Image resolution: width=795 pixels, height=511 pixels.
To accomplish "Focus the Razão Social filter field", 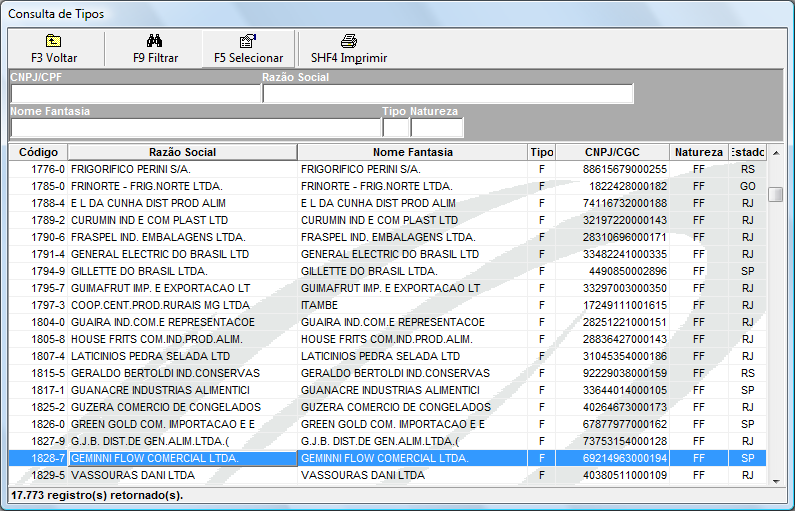I will tap(448, 94).
